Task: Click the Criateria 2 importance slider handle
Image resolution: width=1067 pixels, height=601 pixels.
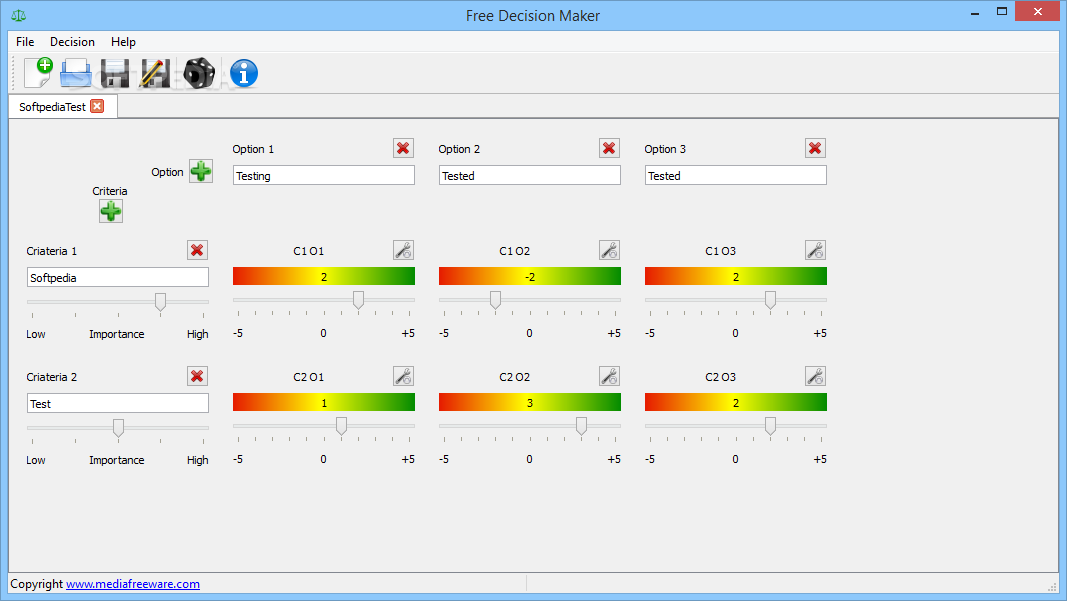Action: coord(118,427)
